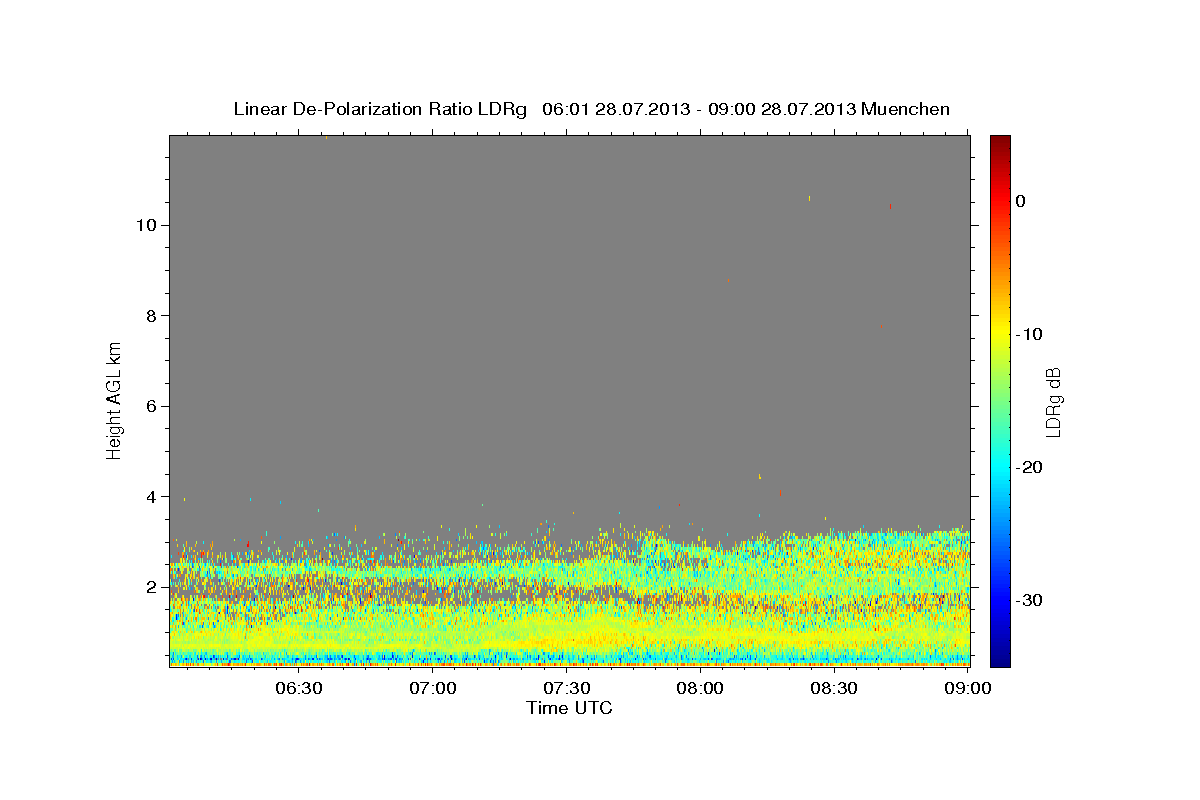
Task: Click the red data speck near 10 km height
Action: coord(890,206)
